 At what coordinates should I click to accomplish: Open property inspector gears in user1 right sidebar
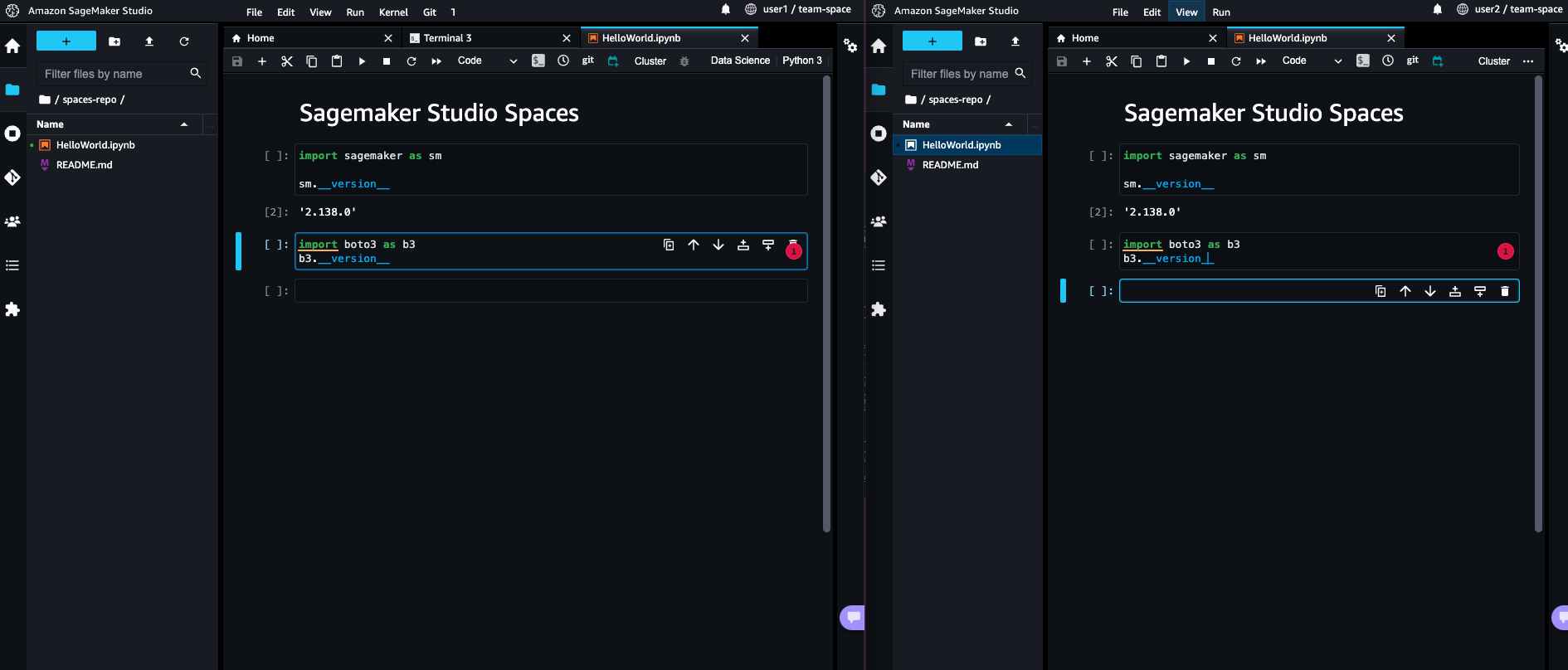tap(850, 46)
